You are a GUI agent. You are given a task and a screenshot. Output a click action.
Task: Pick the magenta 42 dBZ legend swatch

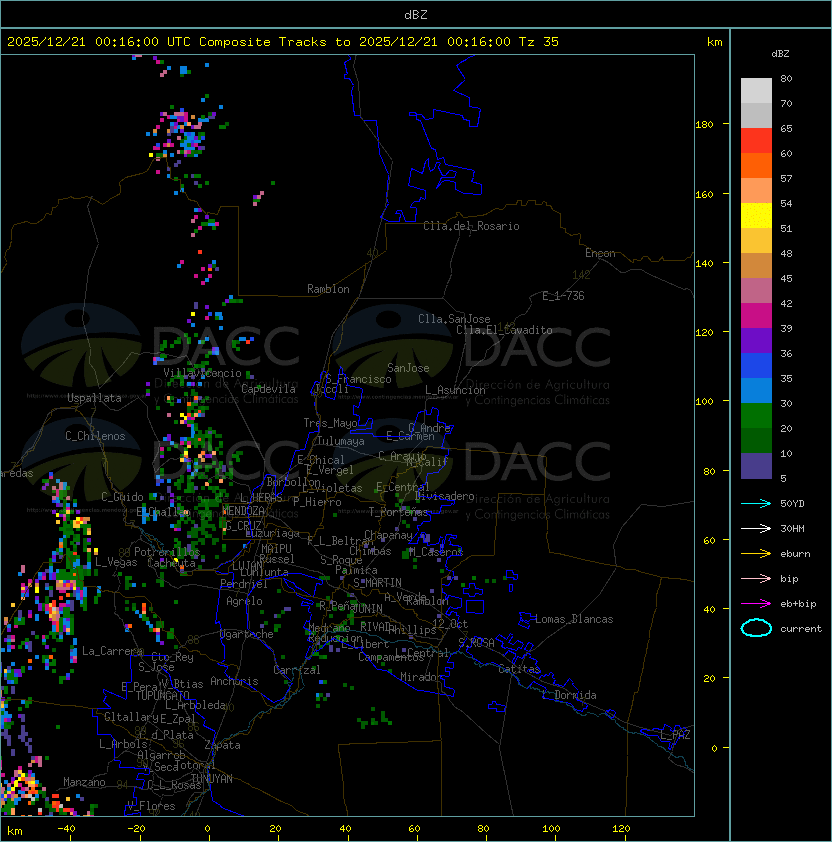pos(756,315)
